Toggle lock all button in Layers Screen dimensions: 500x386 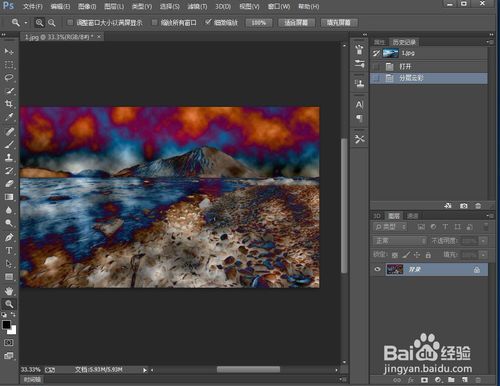428,255
